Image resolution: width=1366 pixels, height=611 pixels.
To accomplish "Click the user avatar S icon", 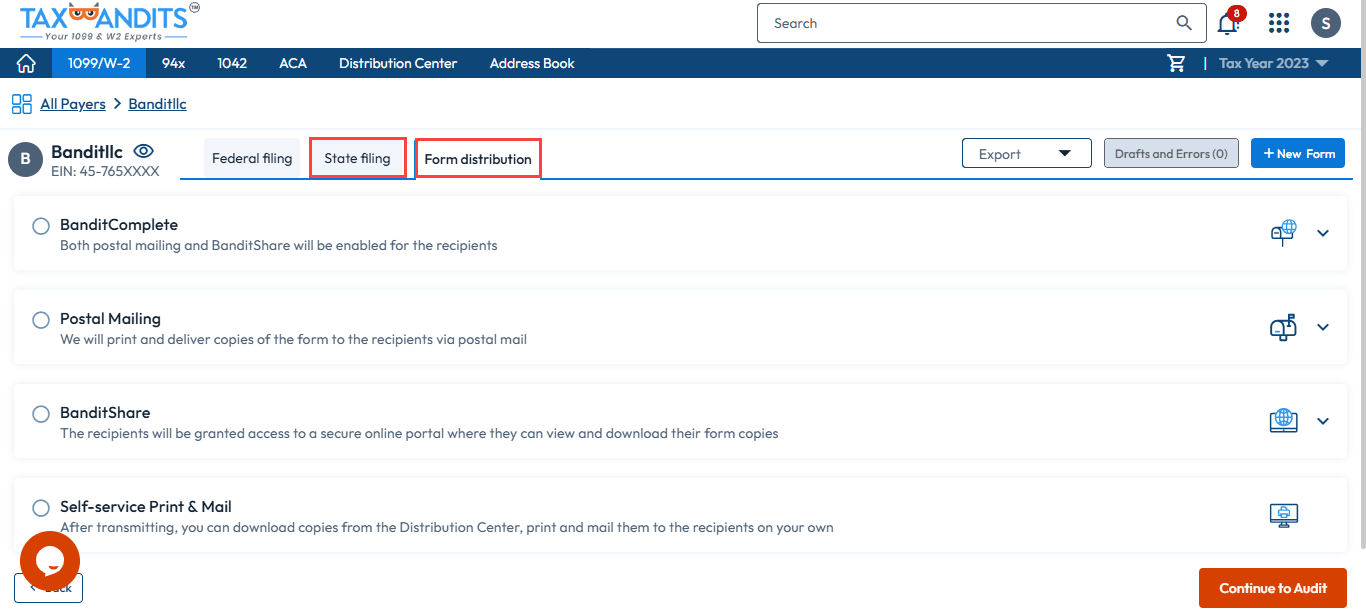I will point(1325,23).
